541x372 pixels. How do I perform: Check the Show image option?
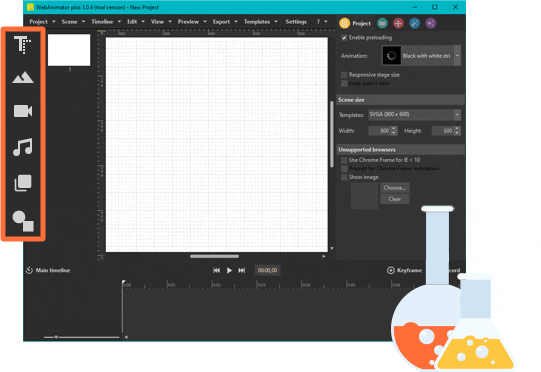click(x=344, y=177)
